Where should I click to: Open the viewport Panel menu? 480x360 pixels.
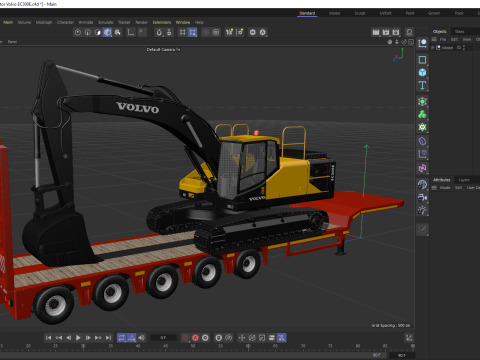(12, 42)
